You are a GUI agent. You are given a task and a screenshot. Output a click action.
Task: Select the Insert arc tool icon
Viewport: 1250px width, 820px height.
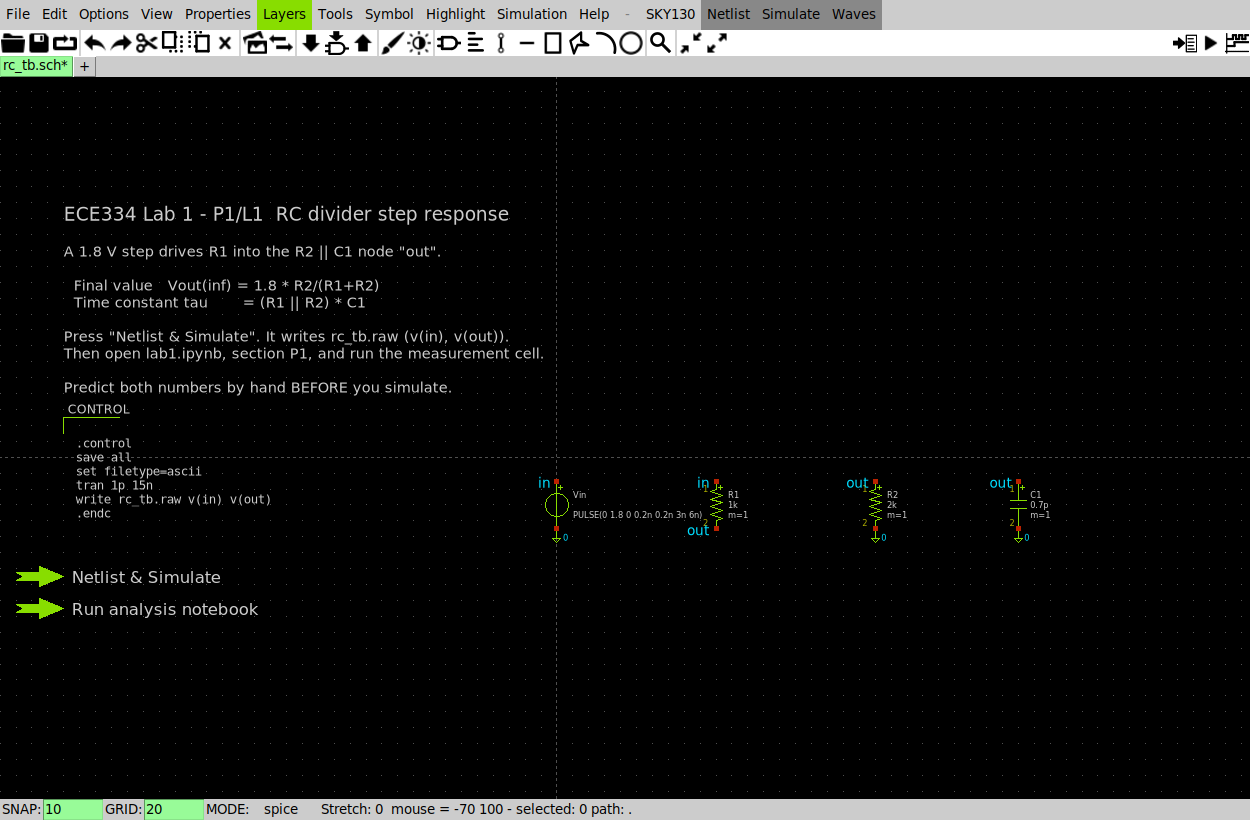point(605,43)
